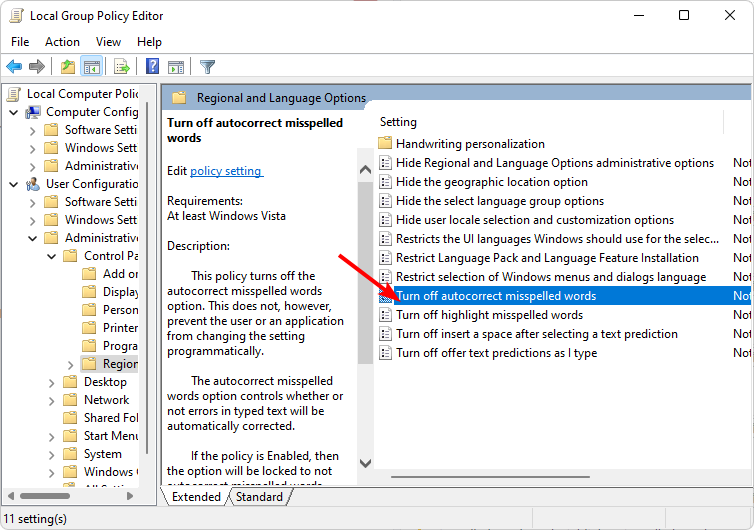Click the Local Computer Policy scroll icon
This screenshot has height=530, width=754.
click(x=14, y=94)
